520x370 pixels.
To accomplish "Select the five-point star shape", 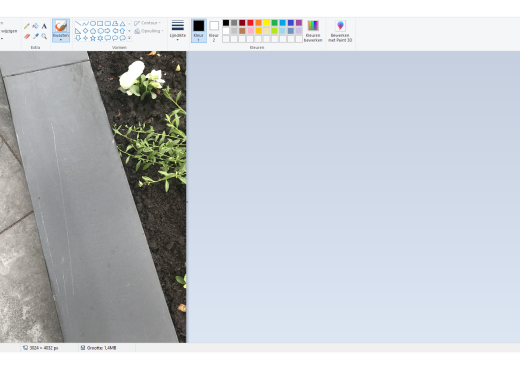I will point(93,38).
